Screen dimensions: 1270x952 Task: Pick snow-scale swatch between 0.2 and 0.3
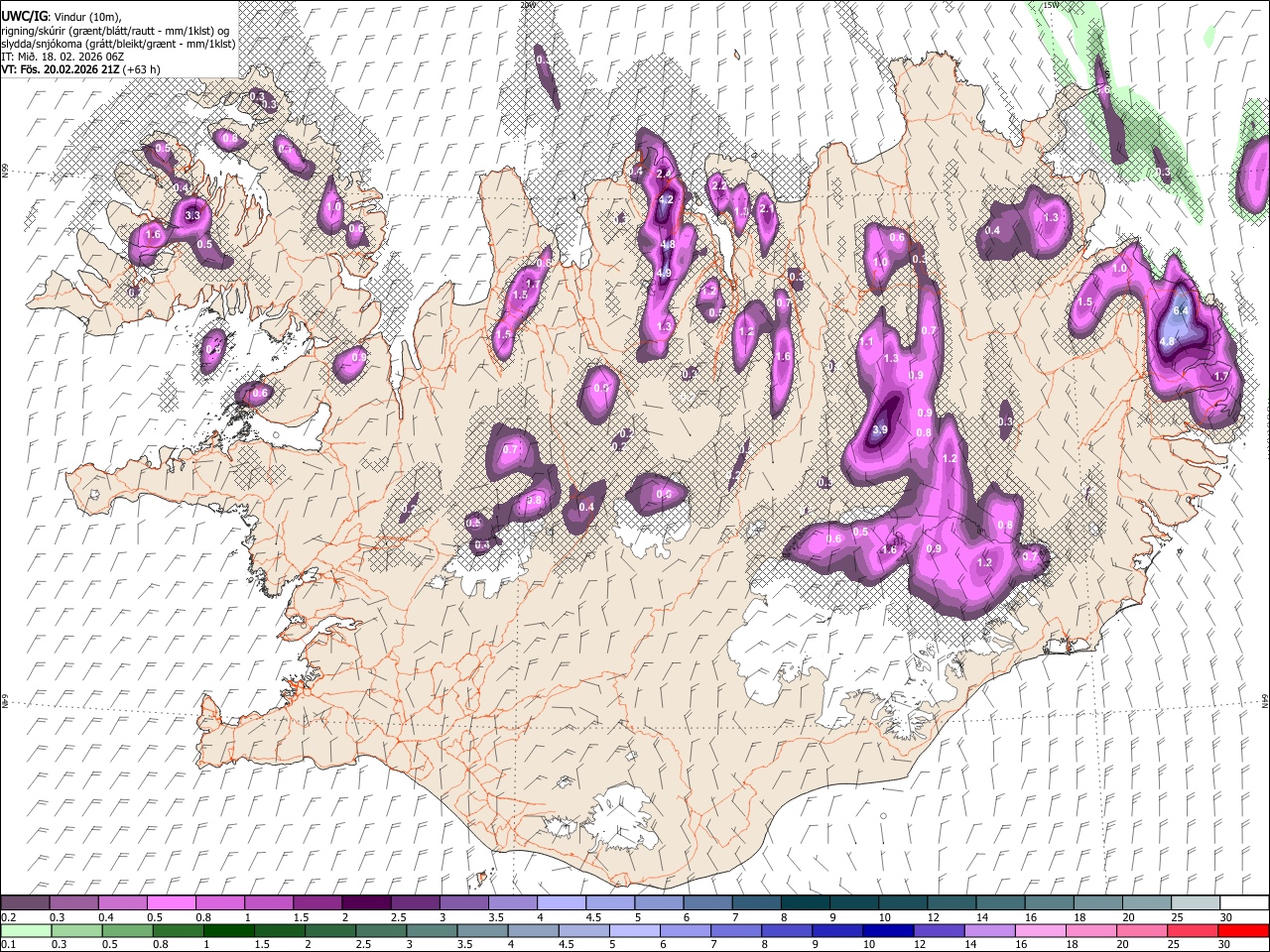25,903
